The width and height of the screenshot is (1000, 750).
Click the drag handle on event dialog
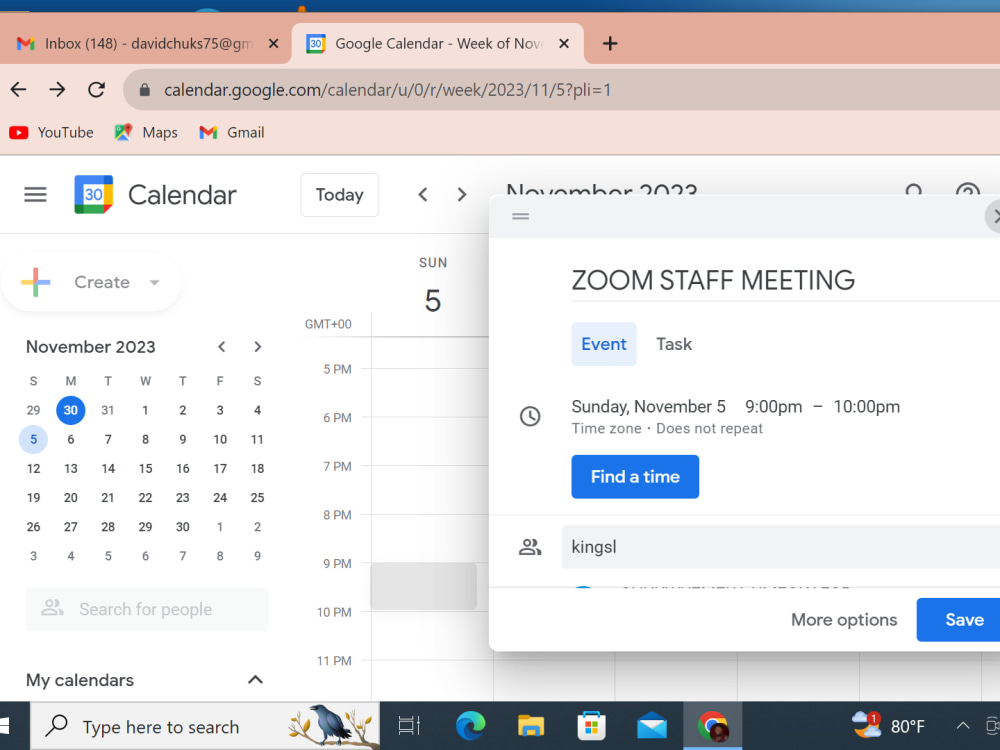(520, 216)
